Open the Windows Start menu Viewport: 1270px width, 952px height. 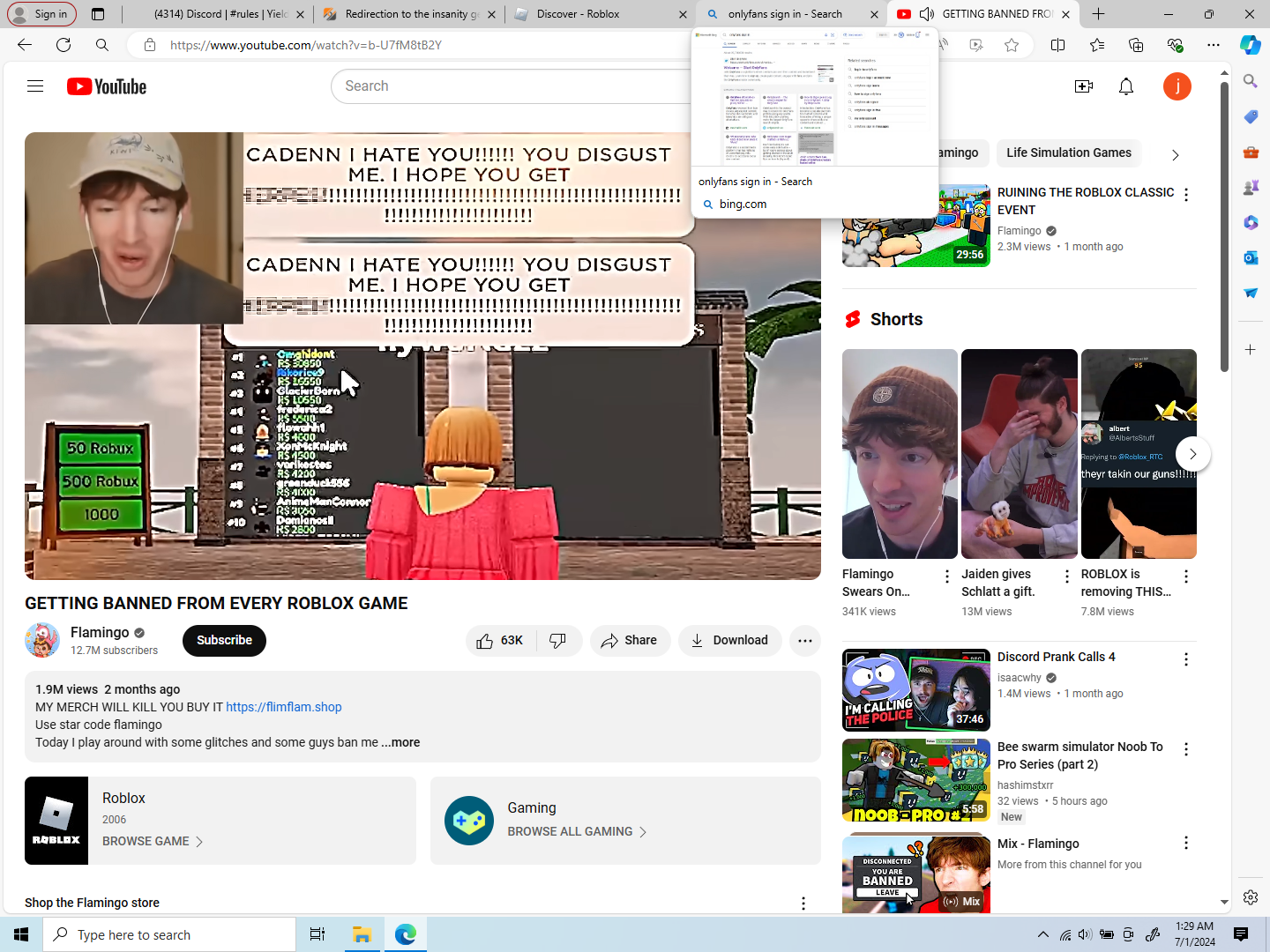click(21, 935)
